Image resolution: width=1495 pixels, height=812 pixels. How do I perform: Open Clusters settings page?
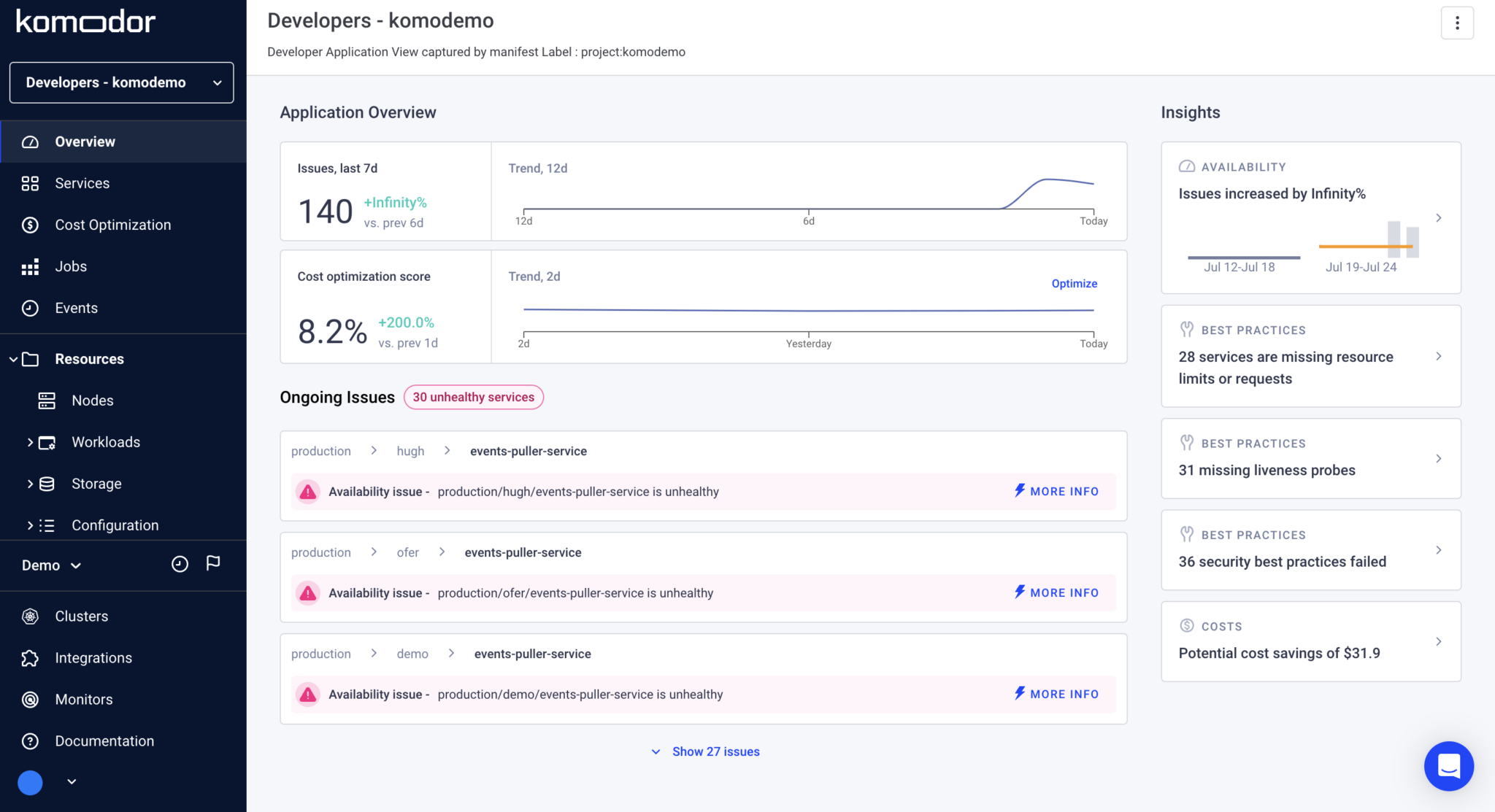[x=123, y=616]
